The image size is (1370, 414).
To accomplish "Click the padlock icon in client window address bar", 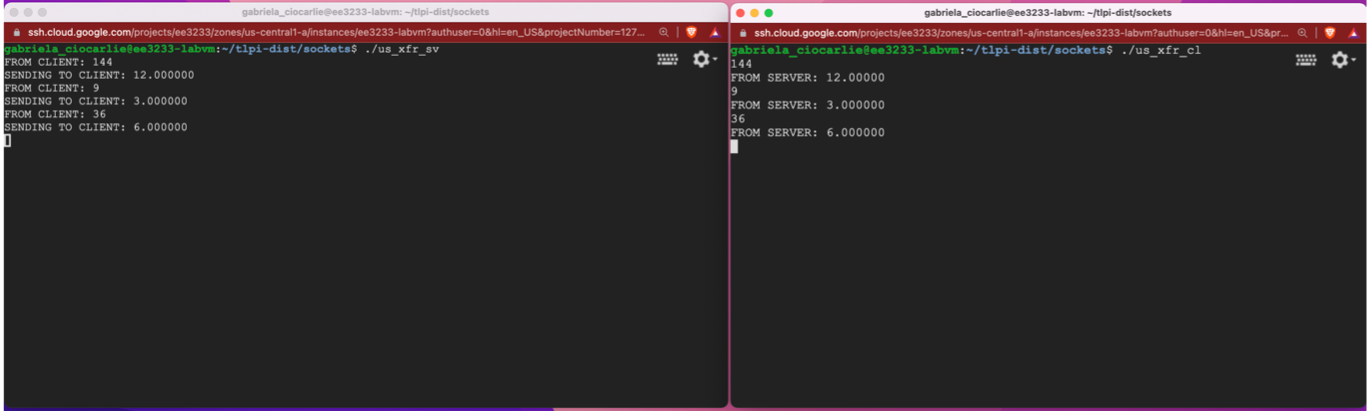I will (x=743, y=32).
